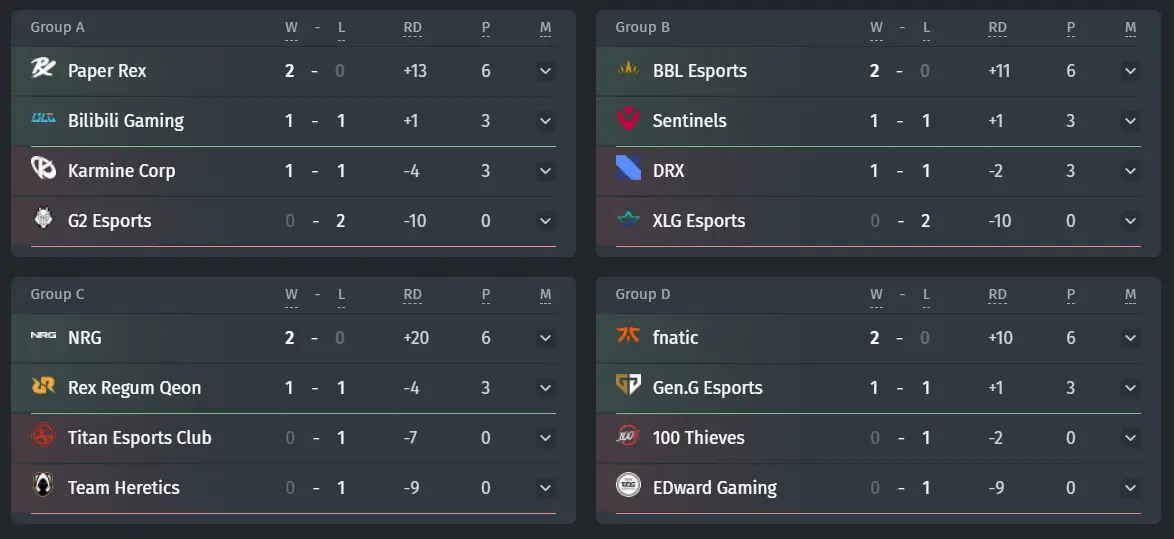Click the Bilibili Gaming logo icon

tap(43, 118)
